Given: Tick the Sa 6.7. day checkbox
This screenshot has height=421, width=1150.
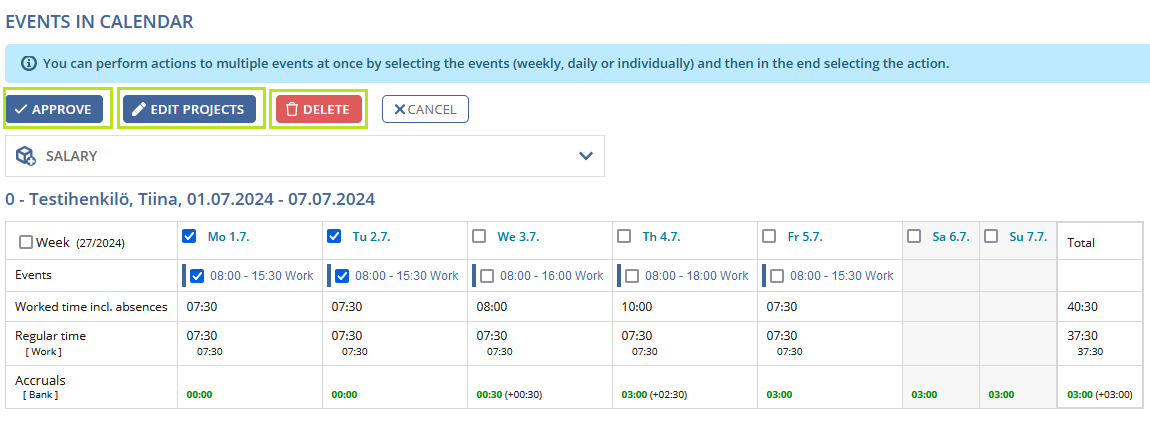Looking at the screenshot, I should (915, 236).
